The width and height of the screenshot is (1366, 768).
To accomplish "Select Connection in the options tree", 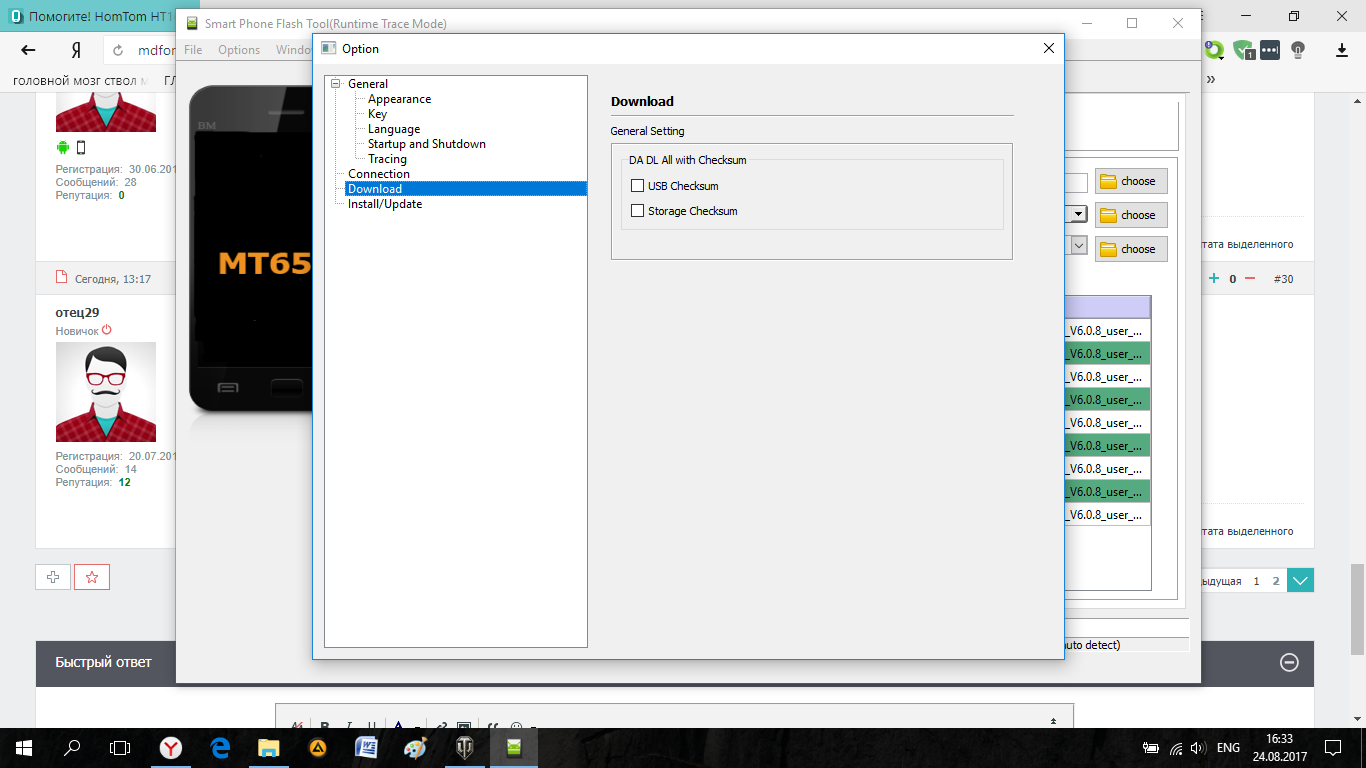I will click(378, 174).
